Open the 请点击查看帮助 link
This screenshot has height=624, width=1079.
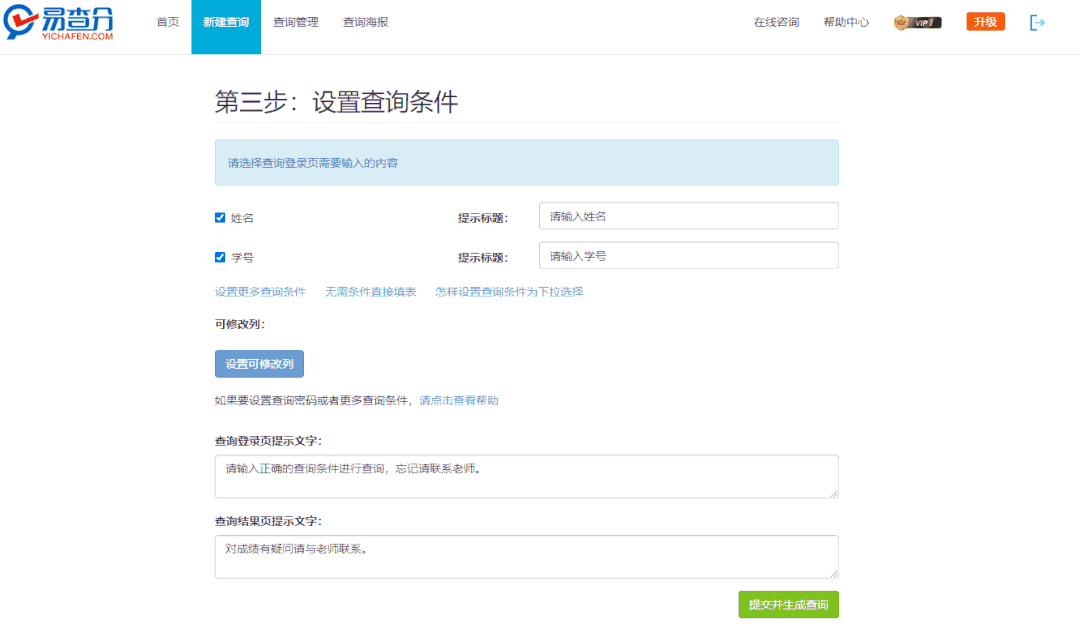click(x=459, y=400)
